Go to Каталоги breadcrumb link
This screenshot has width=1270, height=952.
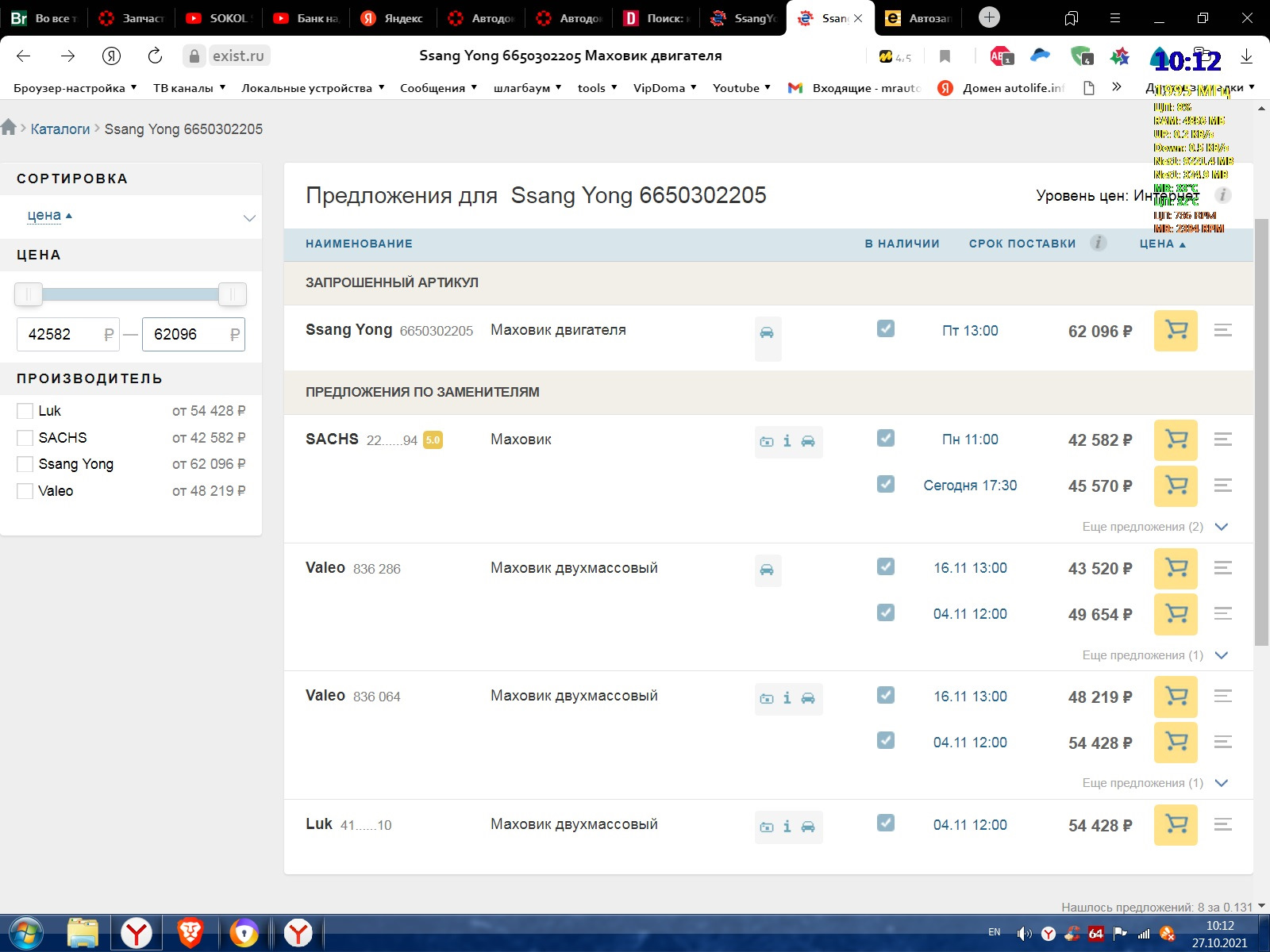[x=60, y=129]
